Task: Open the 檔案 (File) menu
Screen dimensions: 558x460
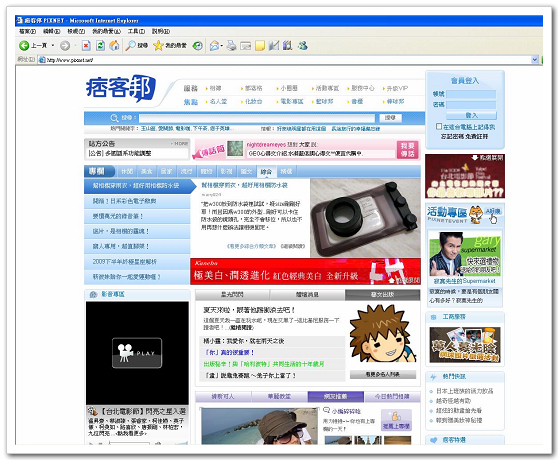Action: 27,31
